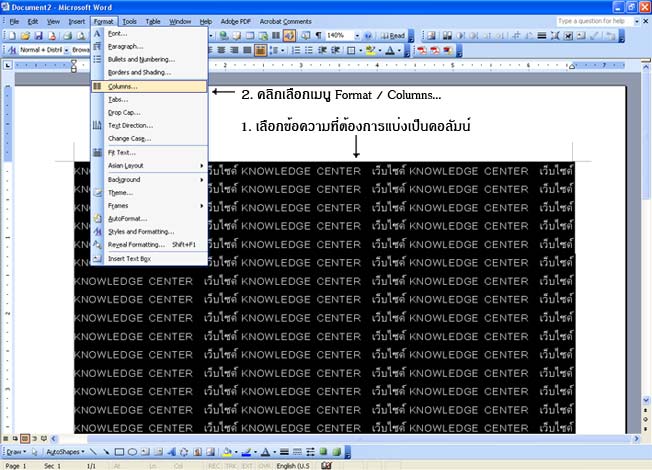Toggle Show/Hide paragraph marks

pos(319,36)
